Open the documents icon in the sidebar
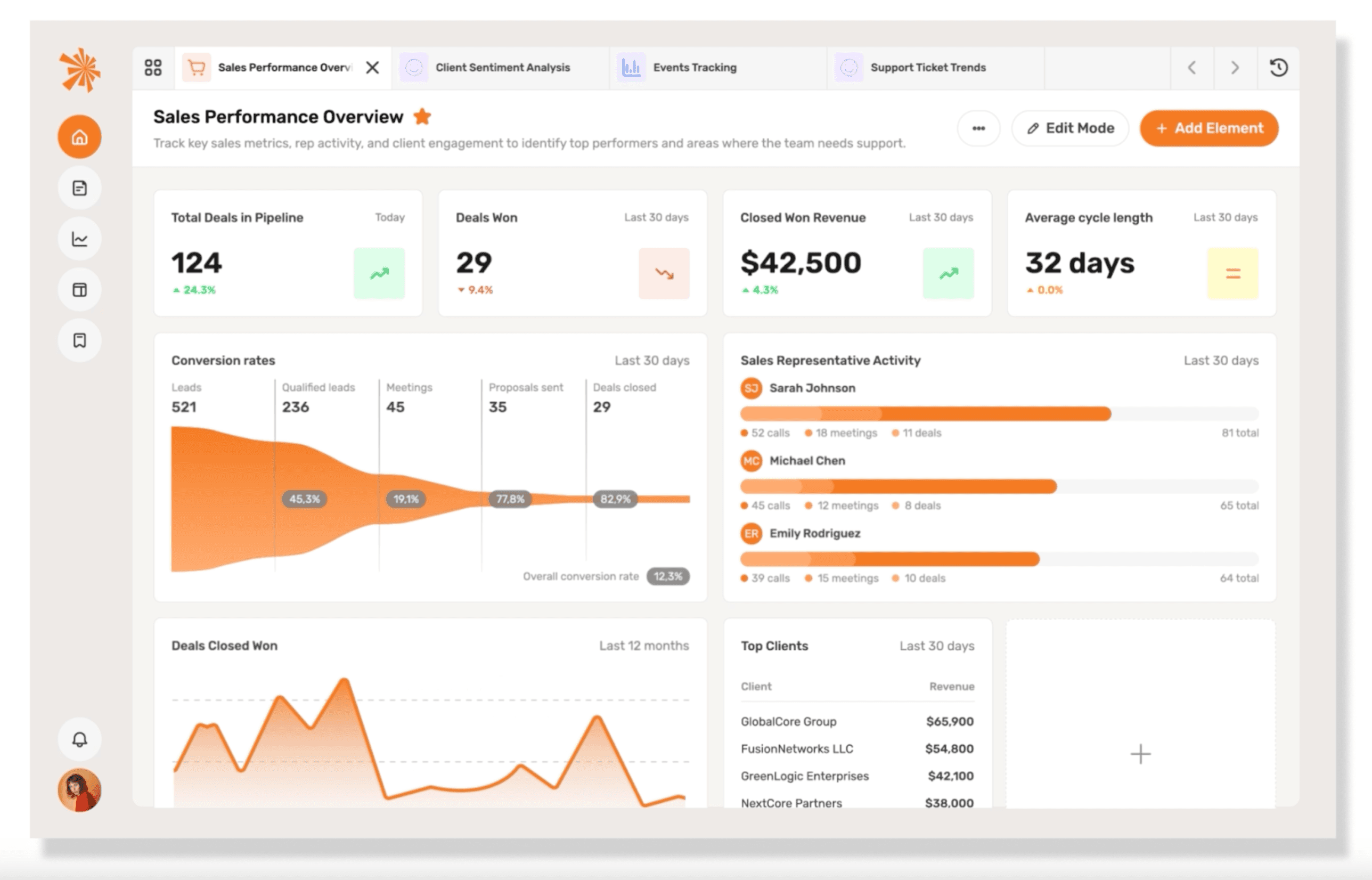 (x=79, y=188)
